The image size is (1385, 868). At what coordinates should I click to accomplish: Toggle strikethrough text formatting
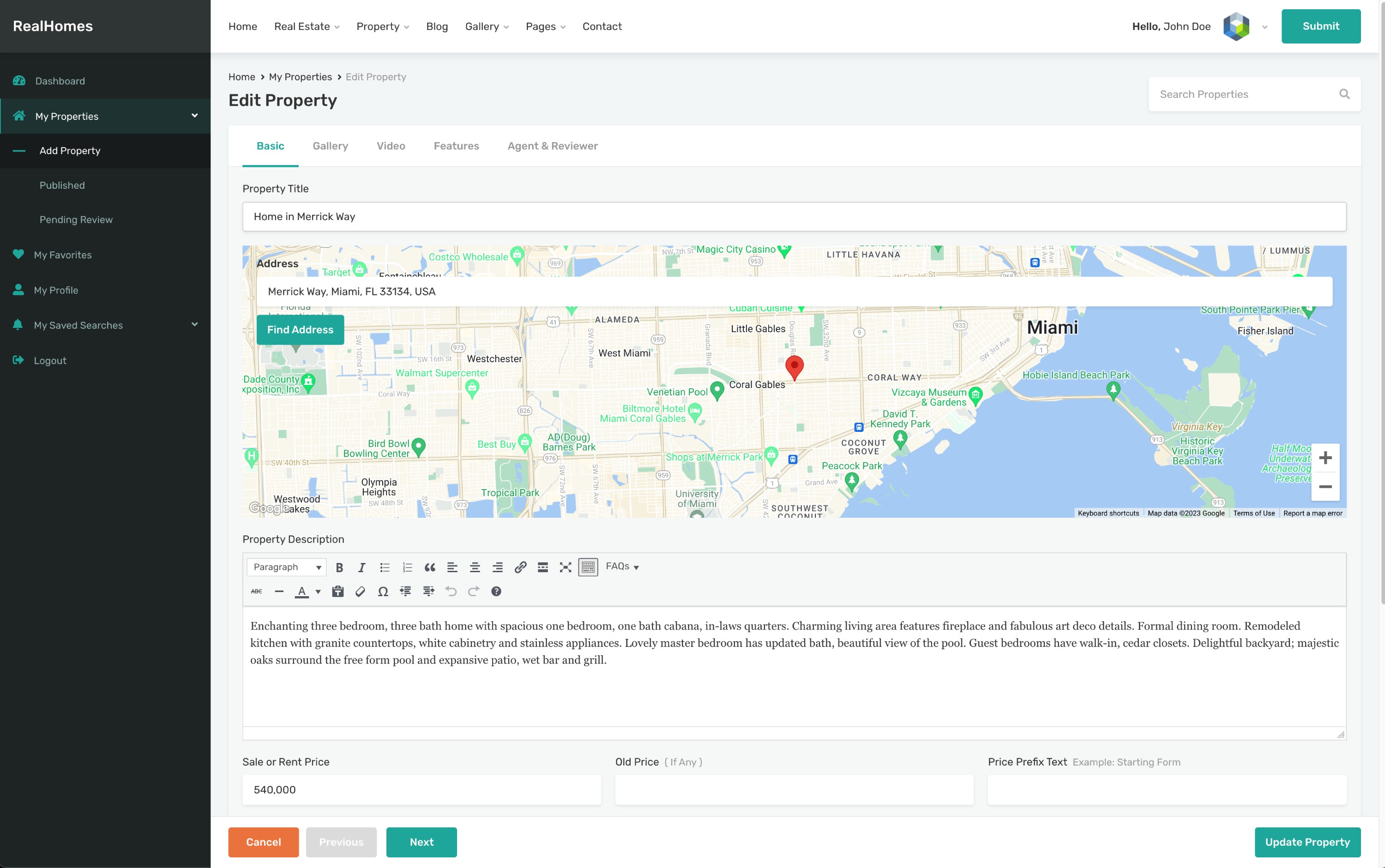(x=256, y=591)
